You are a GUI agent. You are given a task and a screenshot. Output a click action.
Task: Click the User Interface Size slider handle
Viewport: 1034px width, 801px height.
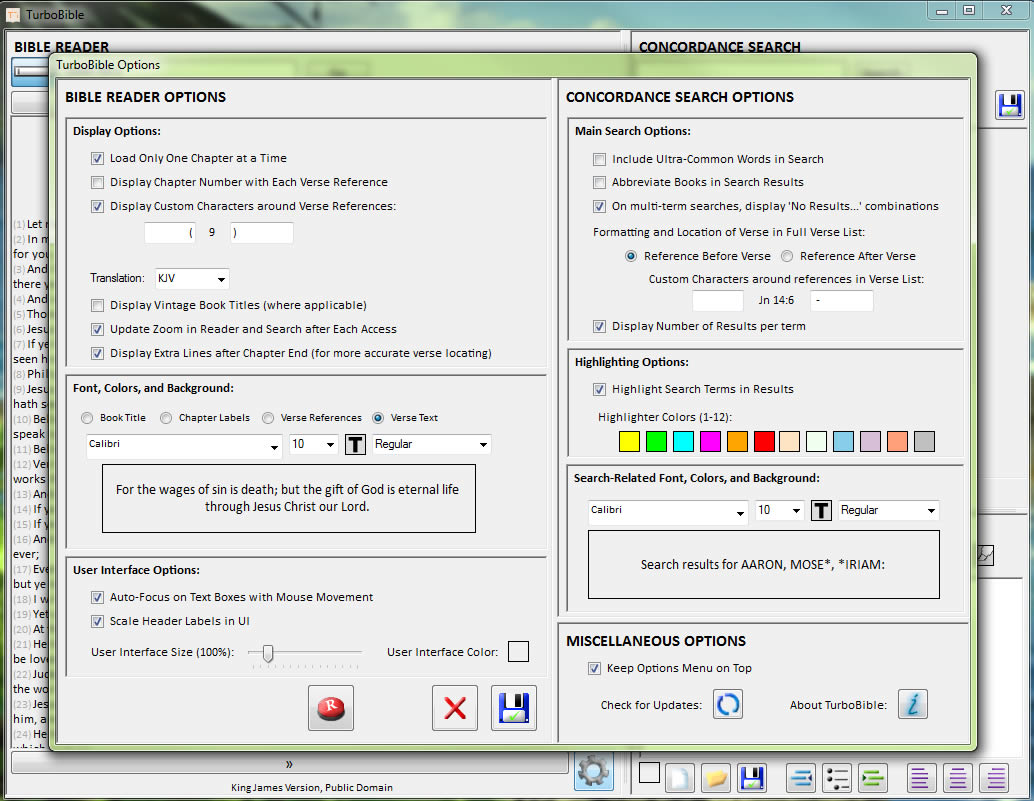[x=268, y=653]
